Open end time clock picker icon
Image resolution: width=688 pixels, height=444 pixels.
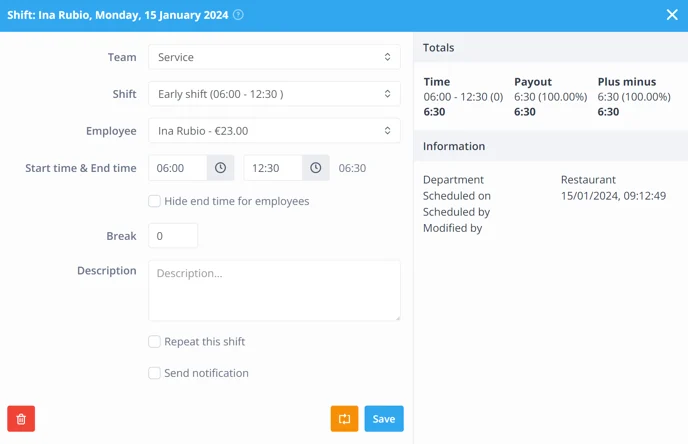(x=315, y=168)
